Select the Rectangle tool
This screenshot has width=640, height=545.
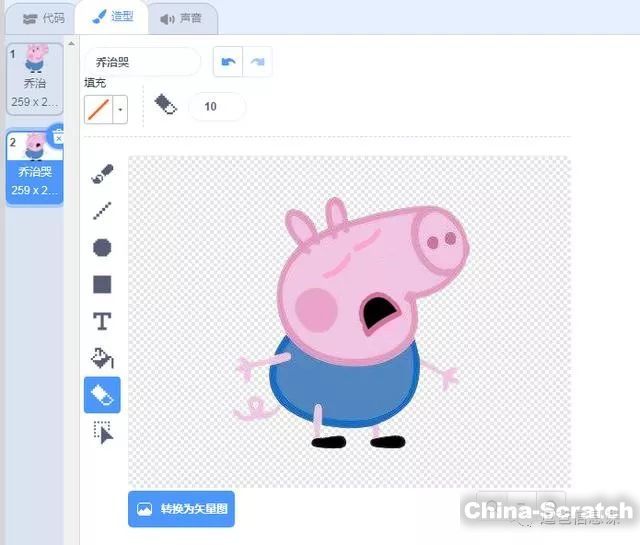click(x=102, y=284)
